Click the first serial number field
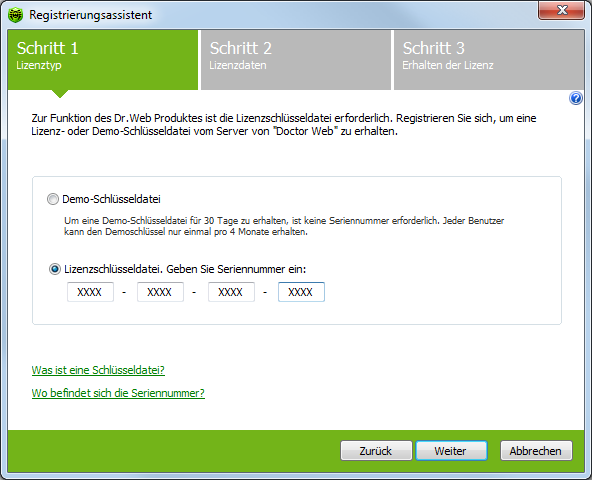592x480 pixels. [x=90, y=292]
